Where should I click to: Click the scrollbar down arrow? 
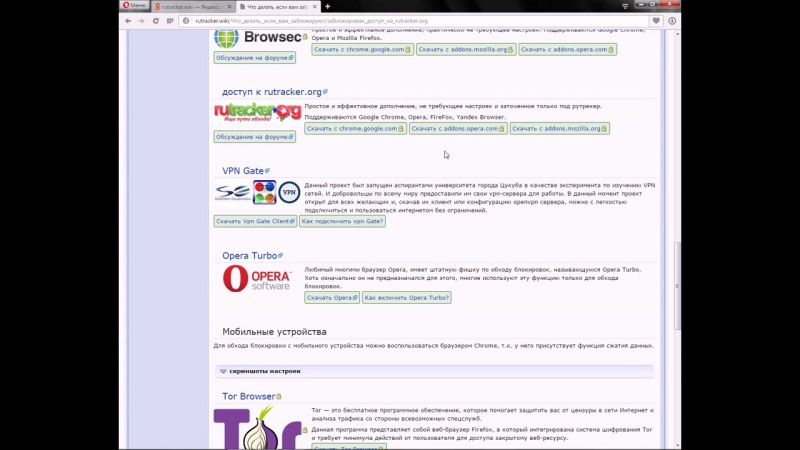click(x=677, y=445)
